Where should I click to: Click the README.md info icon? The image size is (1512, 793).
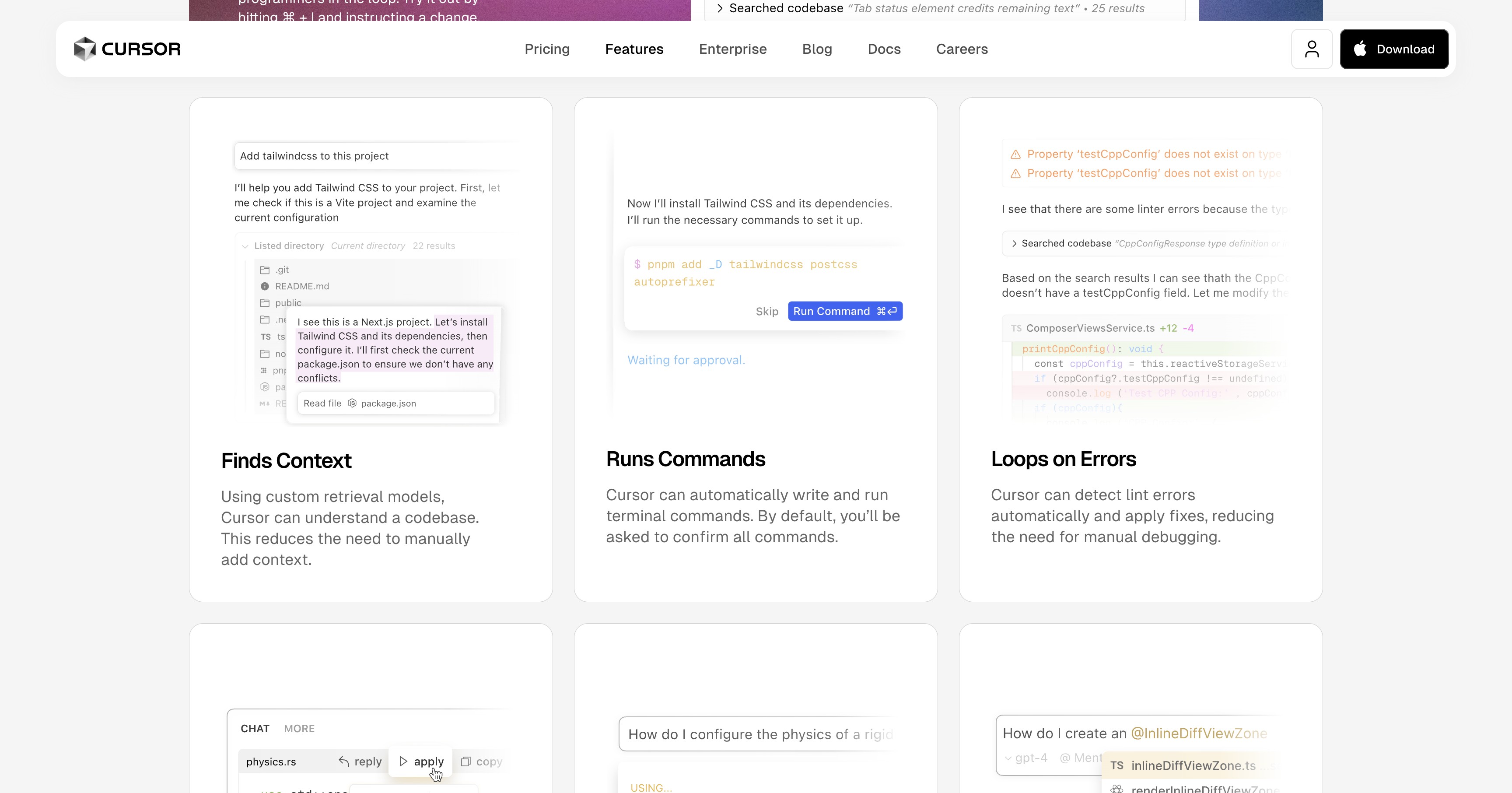(265, 287)
